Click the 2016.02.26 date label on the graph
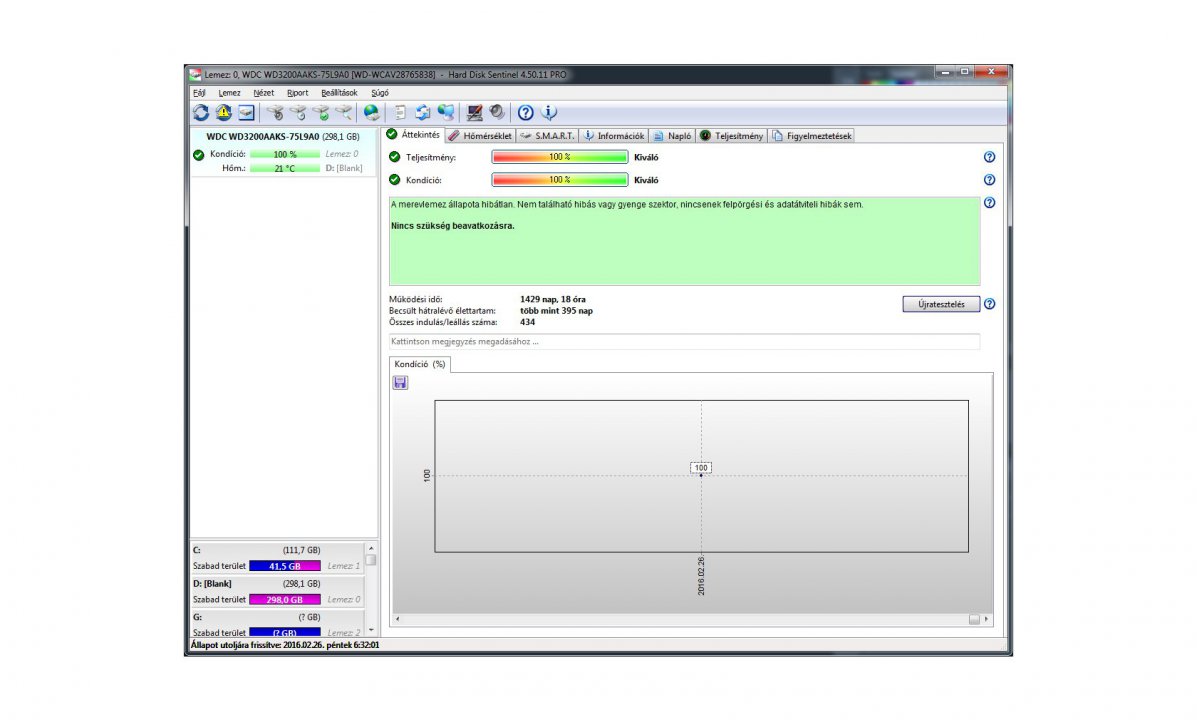1197x720 pixels. pyautogui.click(x=701, y=576)
